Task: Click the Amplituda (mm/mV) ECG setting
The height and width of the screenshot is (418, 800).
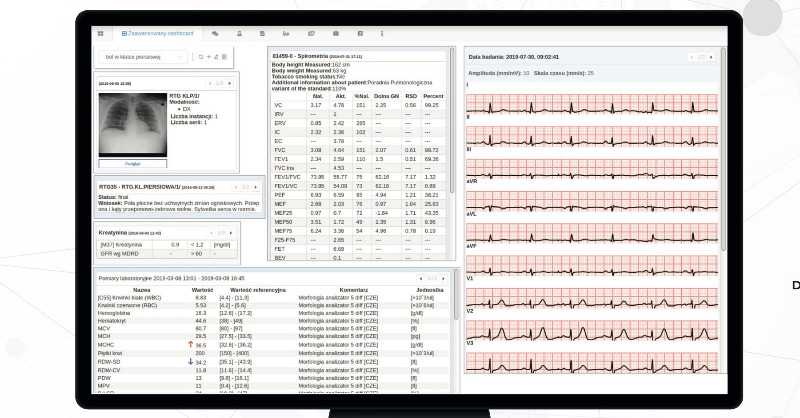Action: (498, 73)
